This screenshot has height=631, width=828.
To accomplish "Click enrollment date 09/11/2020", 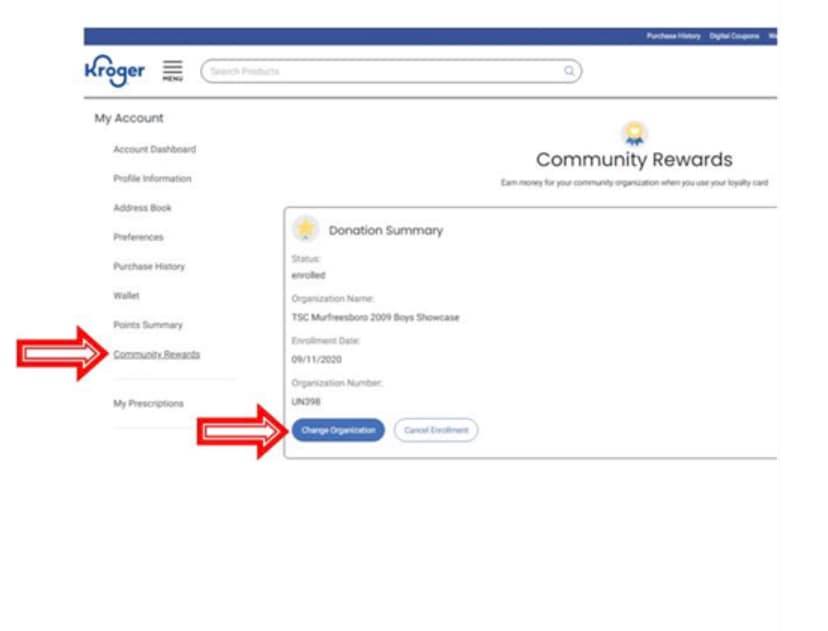I will (316, 360).
